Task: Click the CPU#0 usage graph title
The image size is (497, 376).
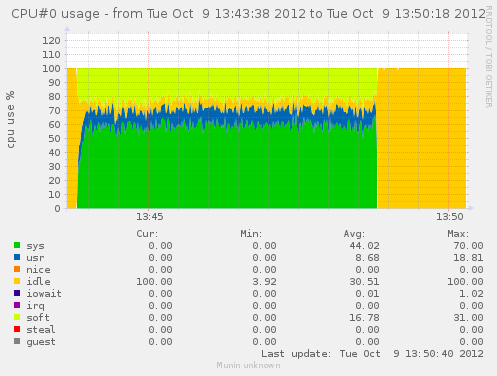Action: tap(248, 14)
